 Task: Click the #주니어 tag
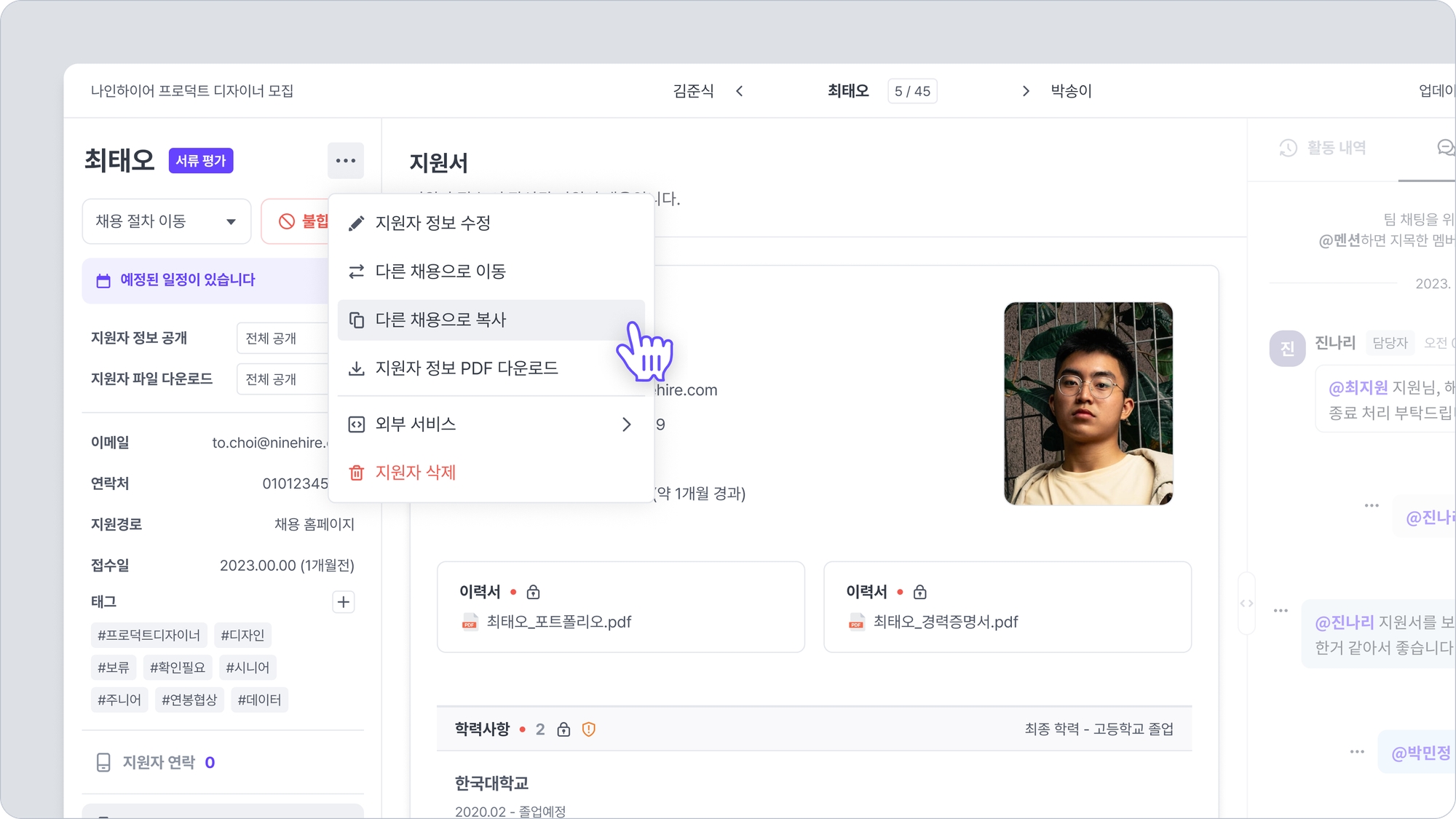click(x=119, y=700)
